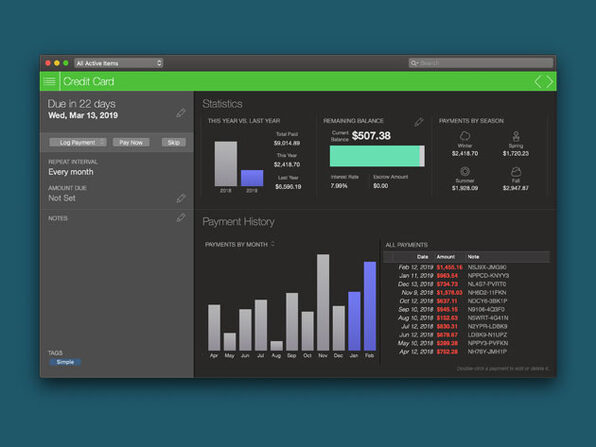596x447 pixels.
Task: Select the Oct 12, 2018 payment row
Action: click(x=467, y=301)
